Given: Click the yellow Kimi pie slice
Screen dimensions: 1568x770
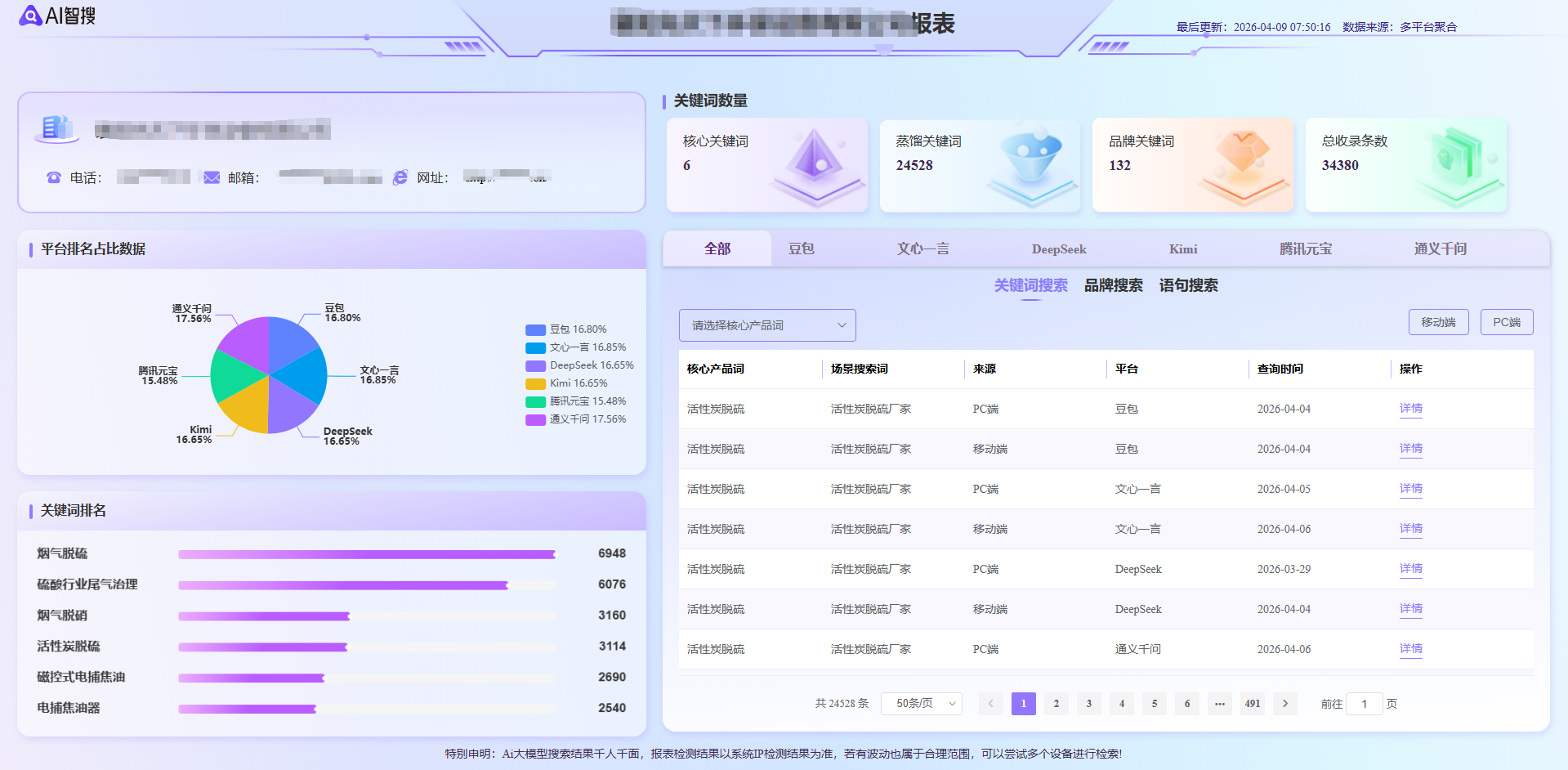Looking at the screenshot, I should click(248, 409).
